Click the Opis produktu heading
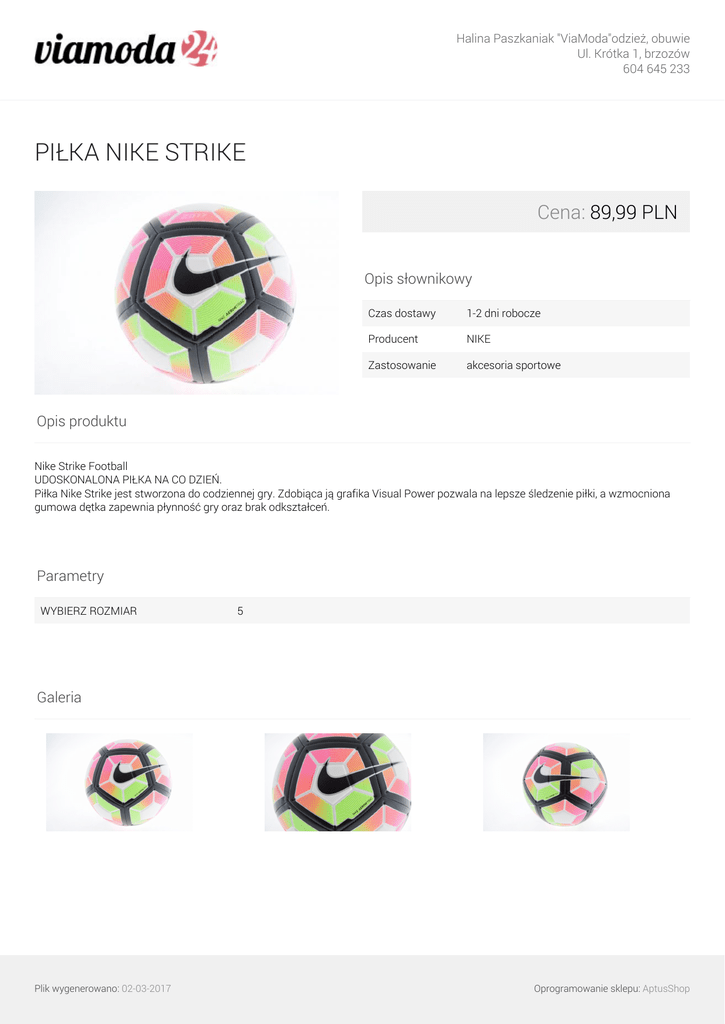The height and width of the screenshot is (1024, 725). pos(82,421)
